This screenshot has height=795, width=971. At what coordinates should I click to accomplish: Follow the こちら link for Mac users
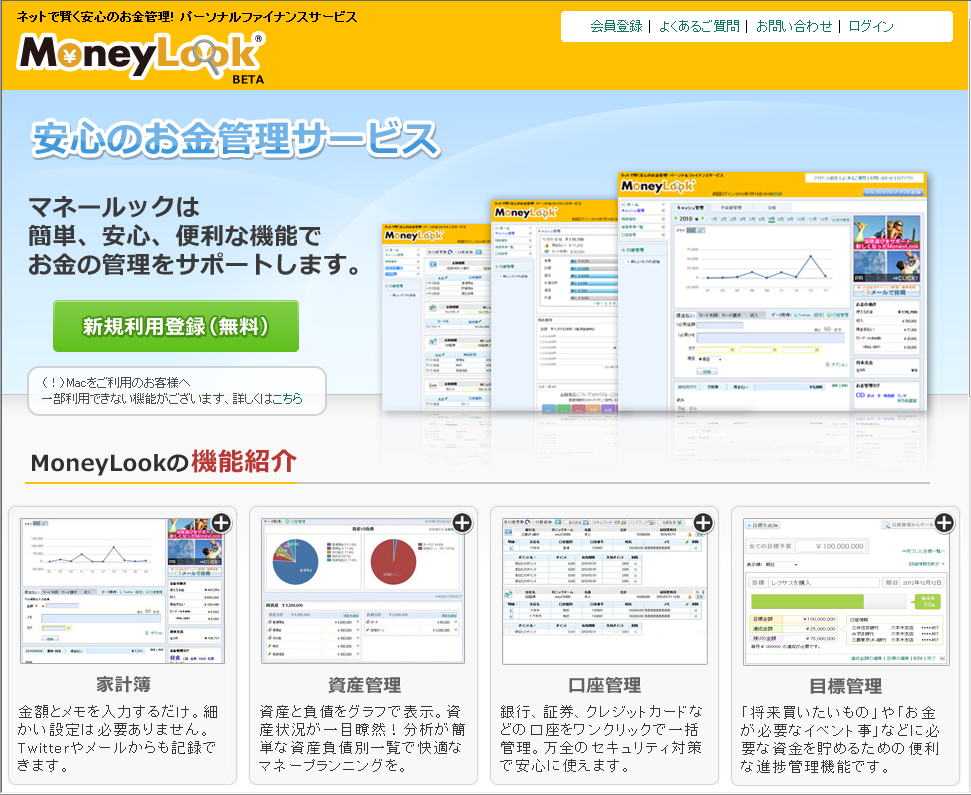tap(287, 399)
